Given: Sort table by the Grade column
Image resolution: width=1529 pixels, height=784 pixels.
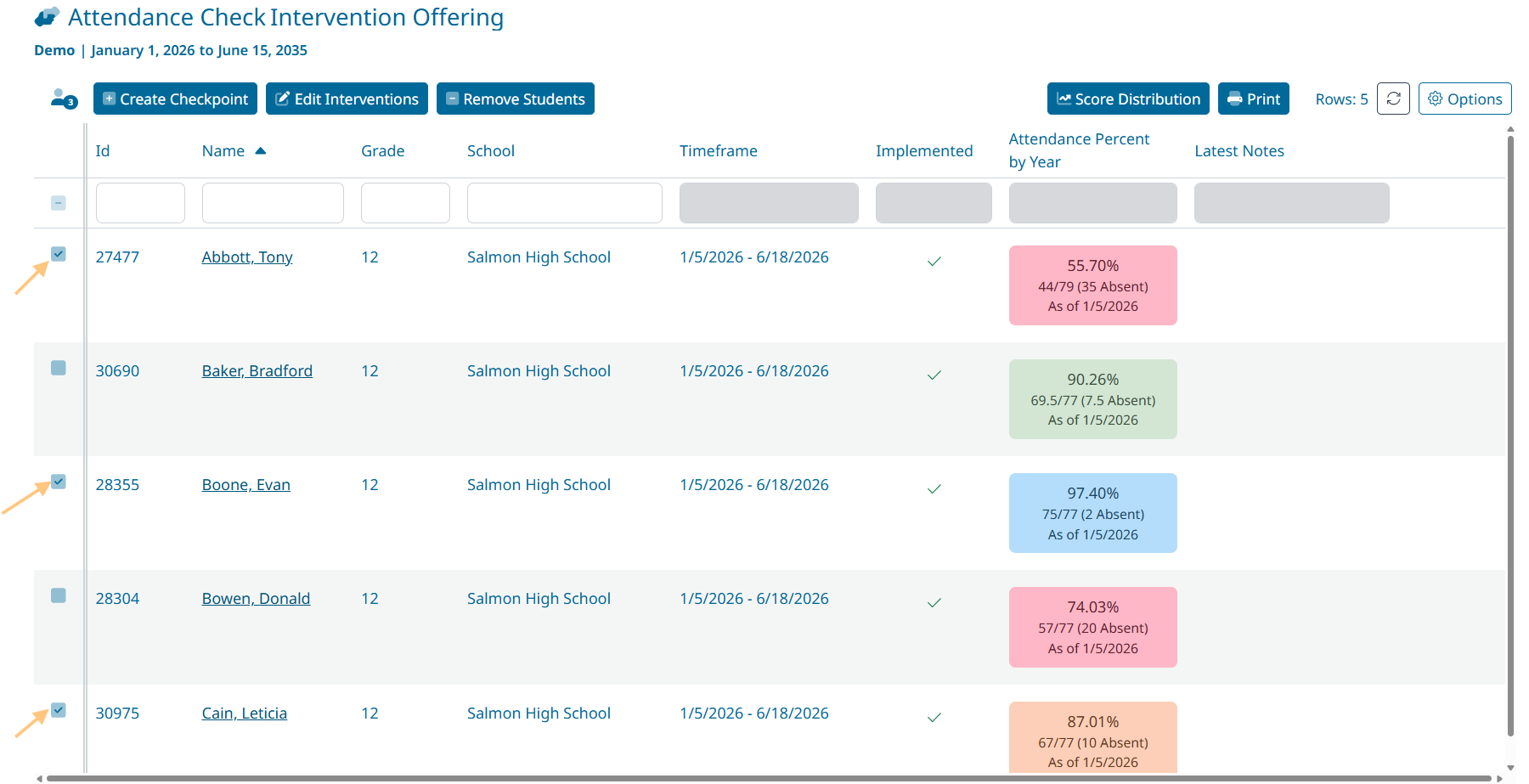Looking at the screenshot, I should point(382,151).
